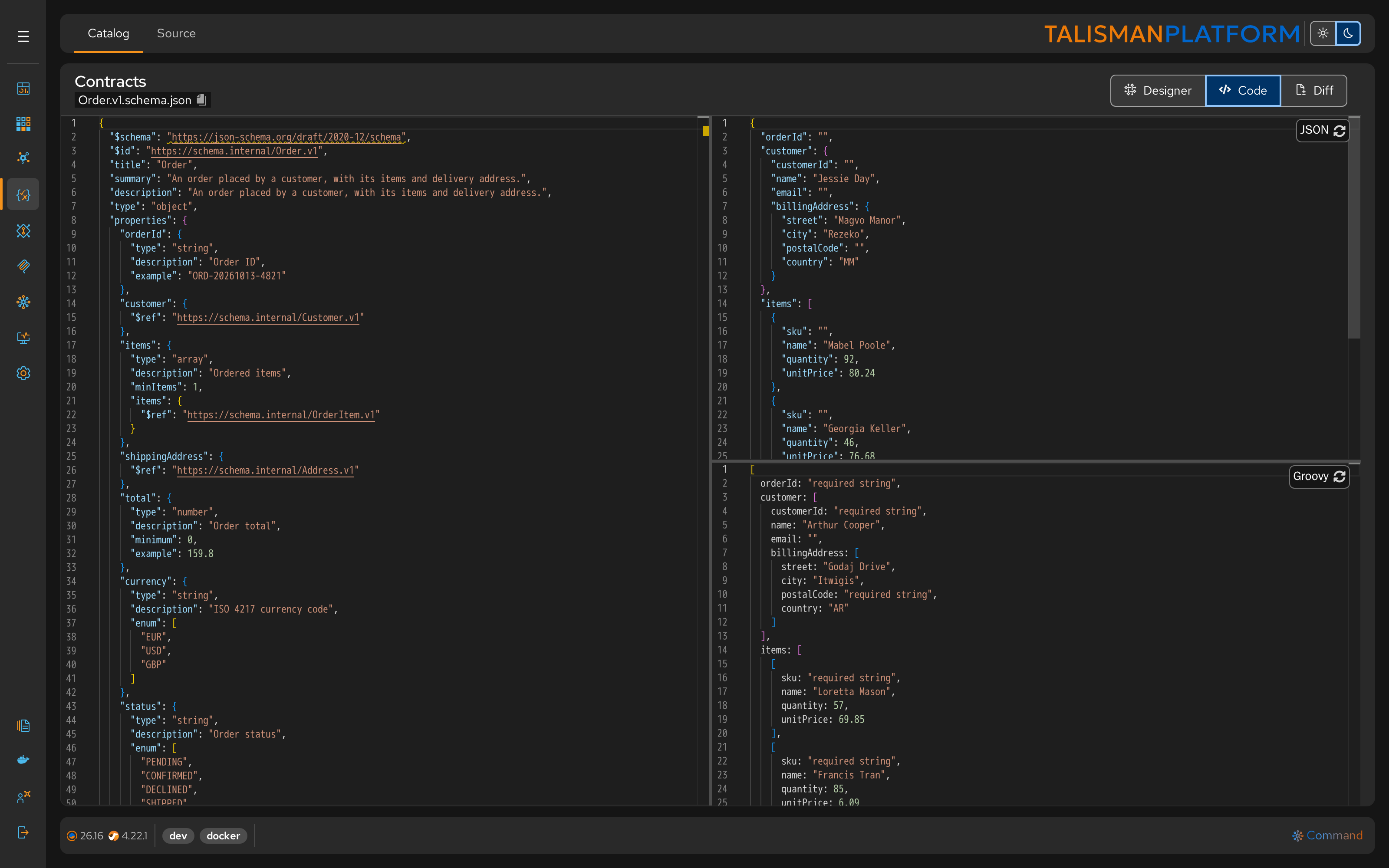The width and height of the screenshot is (1389, 868).
Task: Open the monitor pulse sidebar icon
Action: pyautogui.click(x=23, y=338)
